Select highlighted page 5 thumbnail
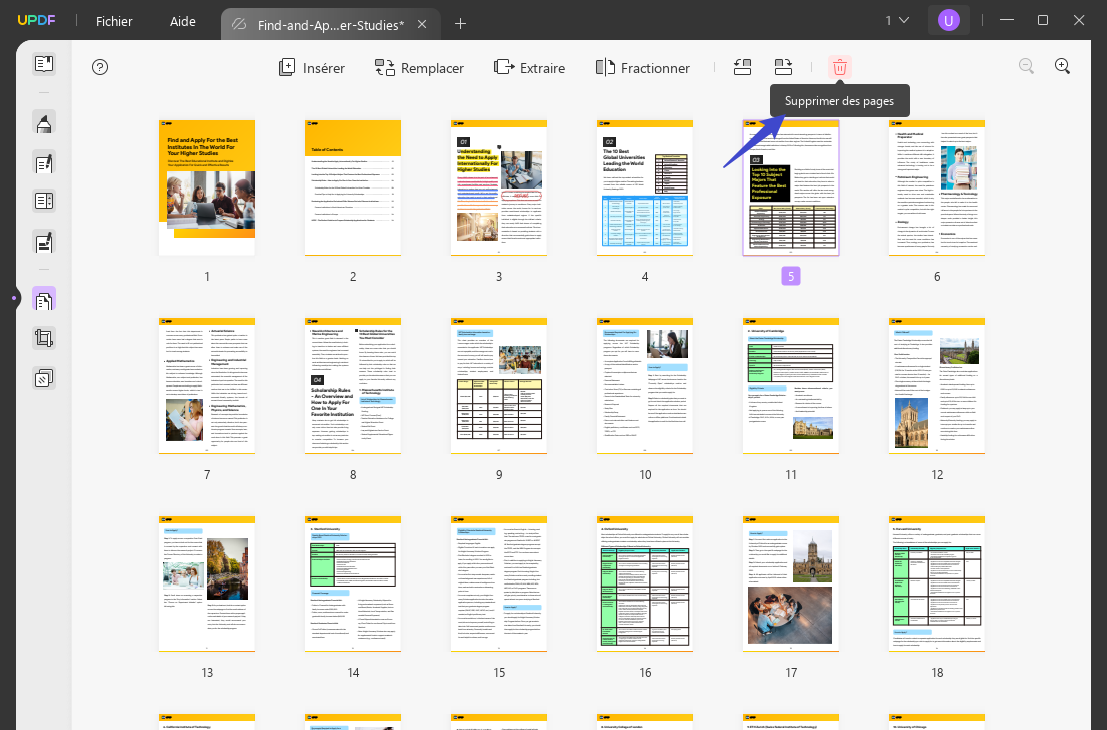The height and width of the screenshot is (730, 1107). pyautogui.click(x=791, y=188)
